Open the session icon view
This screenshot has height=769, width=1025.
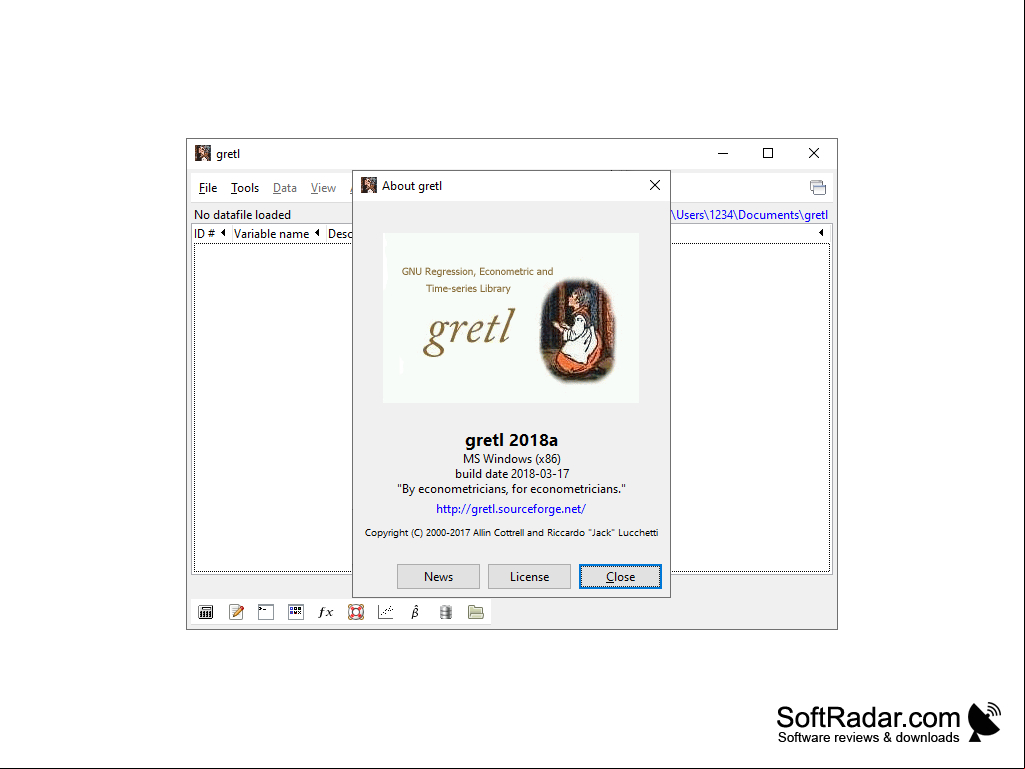[x=295, y=612]
